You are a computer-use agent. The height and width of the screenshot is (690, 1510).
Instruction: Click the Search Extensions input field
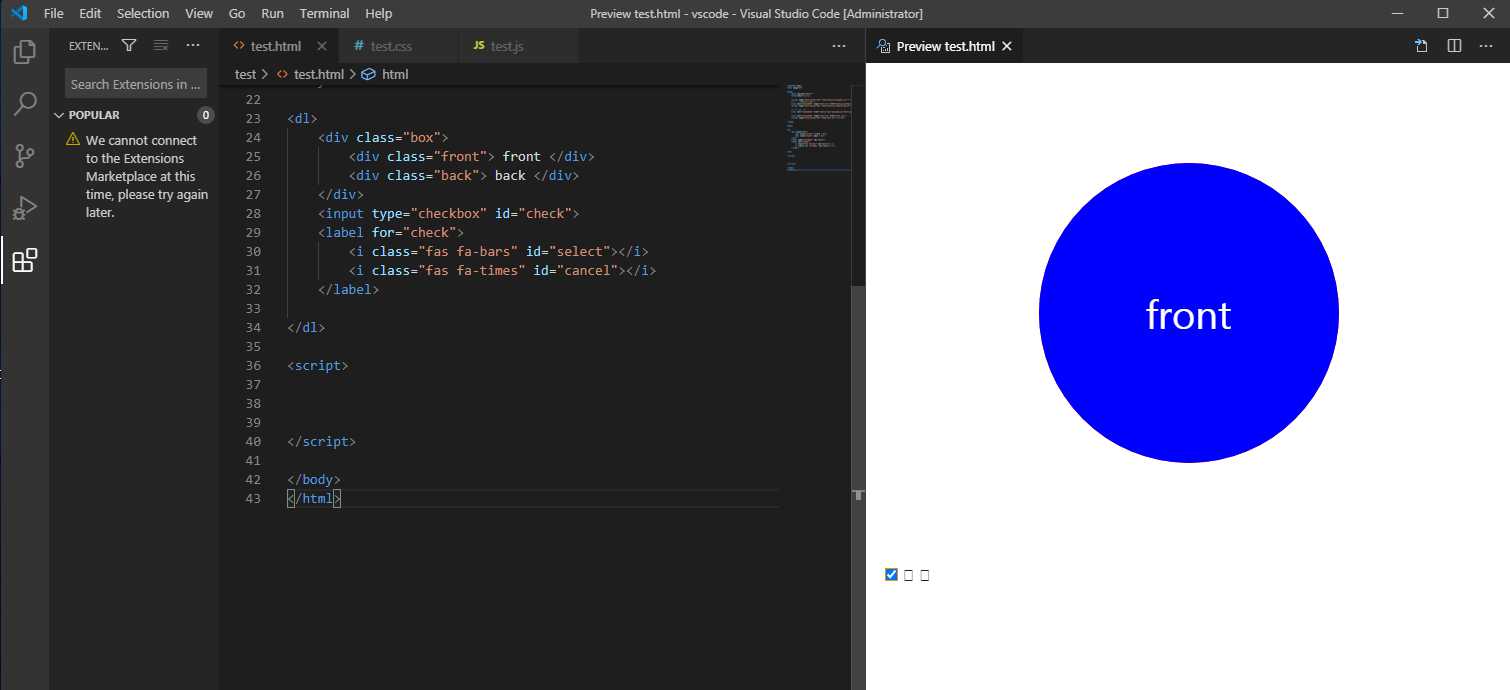(135, 84)
